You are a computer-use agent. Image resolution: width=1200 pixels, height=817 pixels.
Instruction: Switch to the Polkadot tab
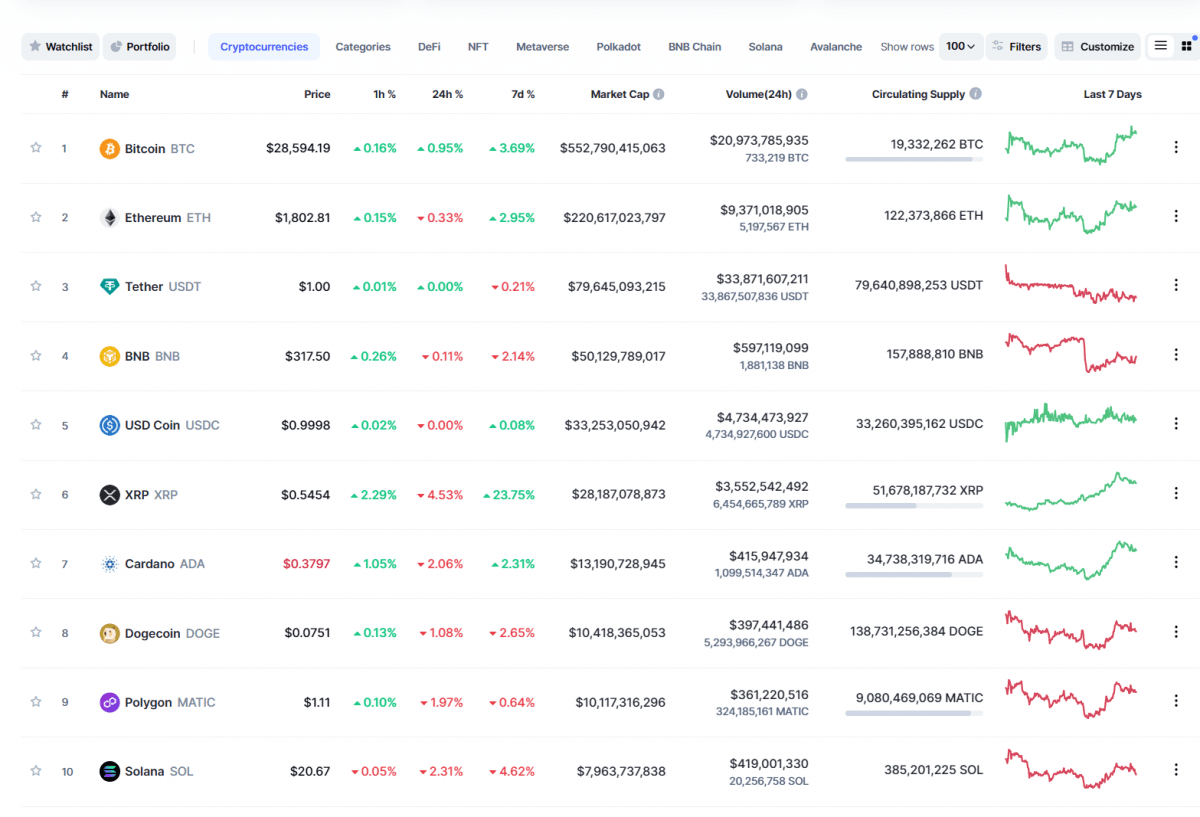[619, 47]
